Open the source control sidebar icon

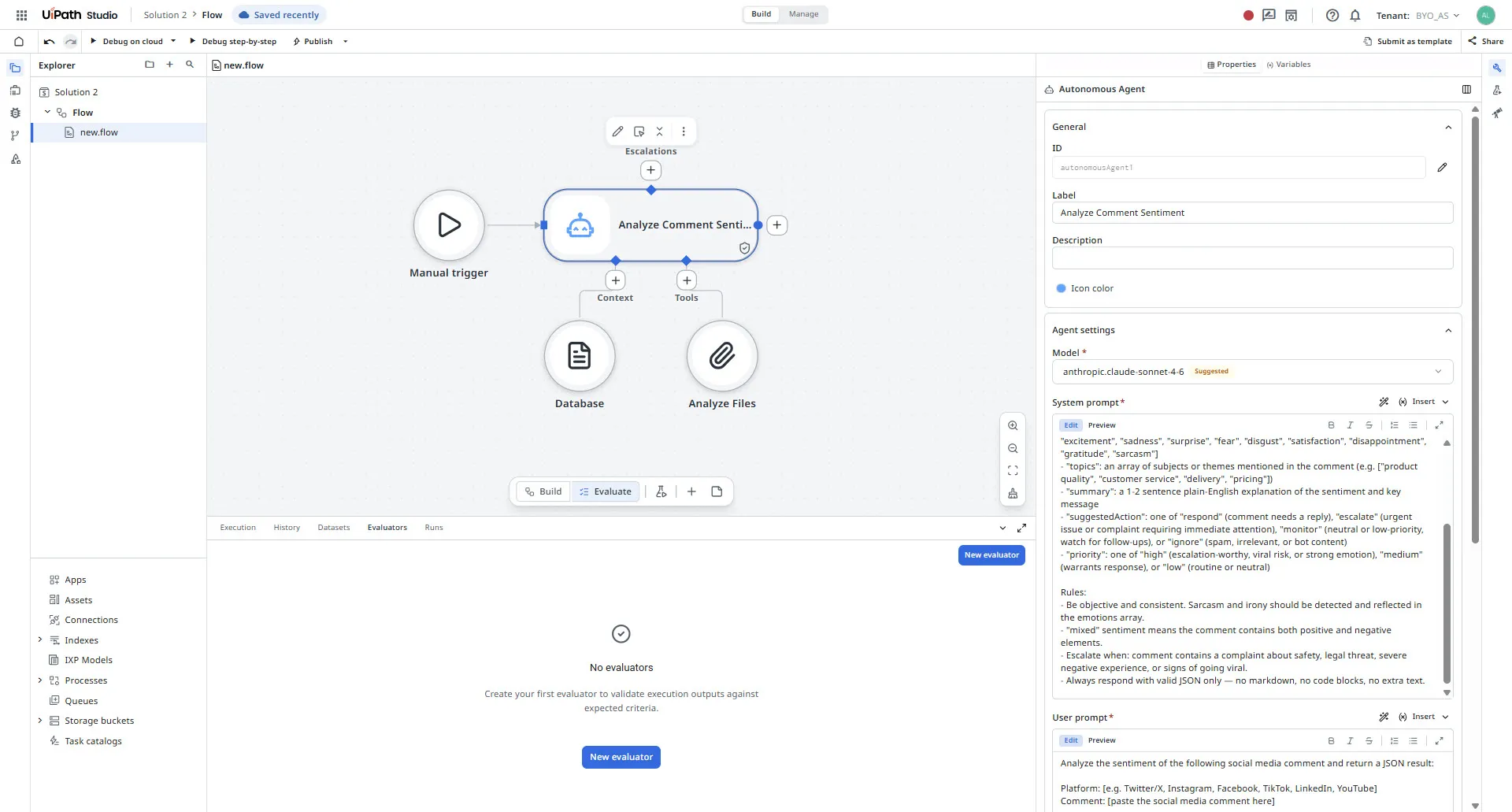pyautogui.click(x=15, y=135)
